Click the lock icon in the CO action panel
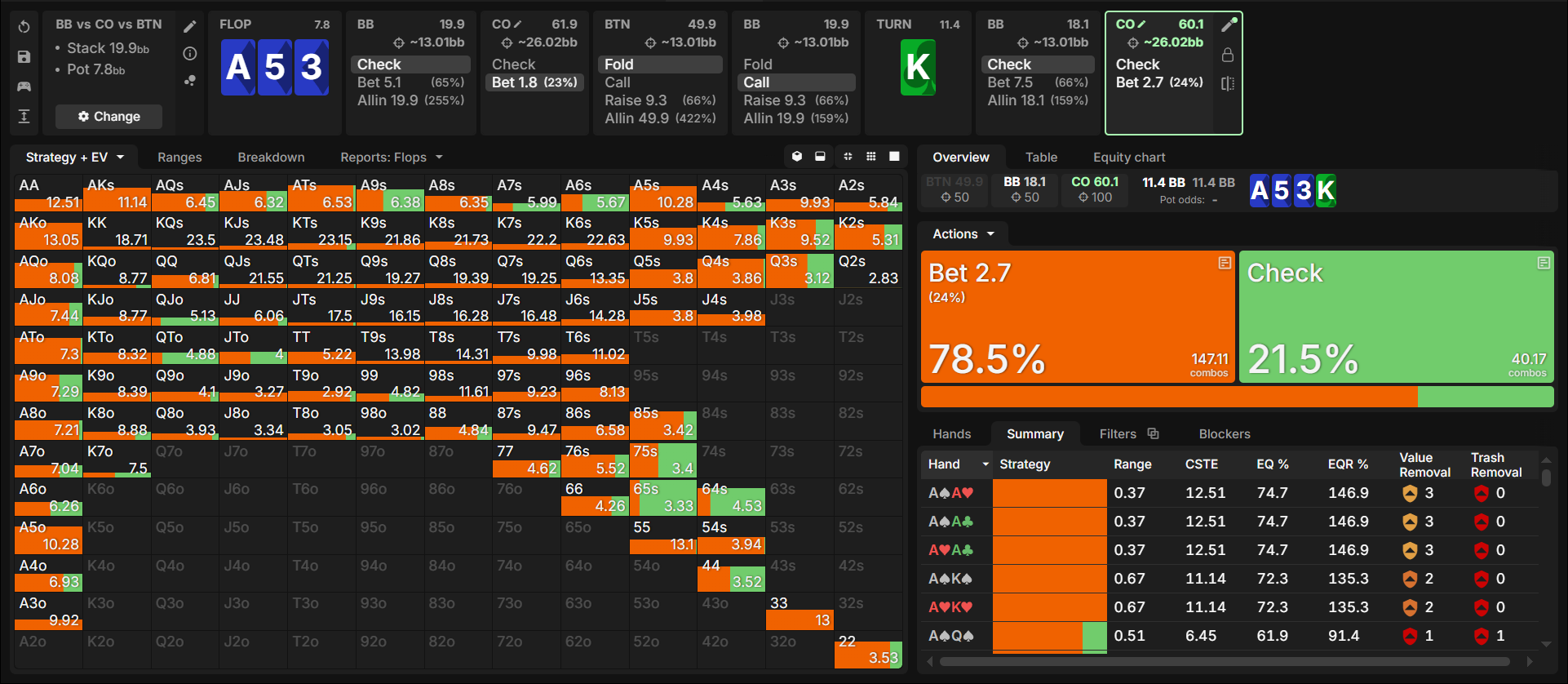 [1228, 56]
